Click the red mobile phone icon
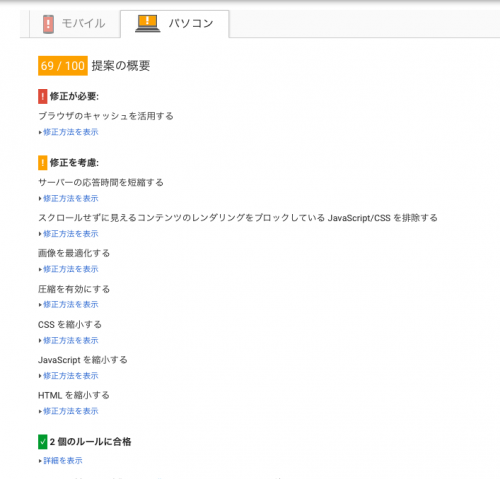500x479 pixels. 48,24
